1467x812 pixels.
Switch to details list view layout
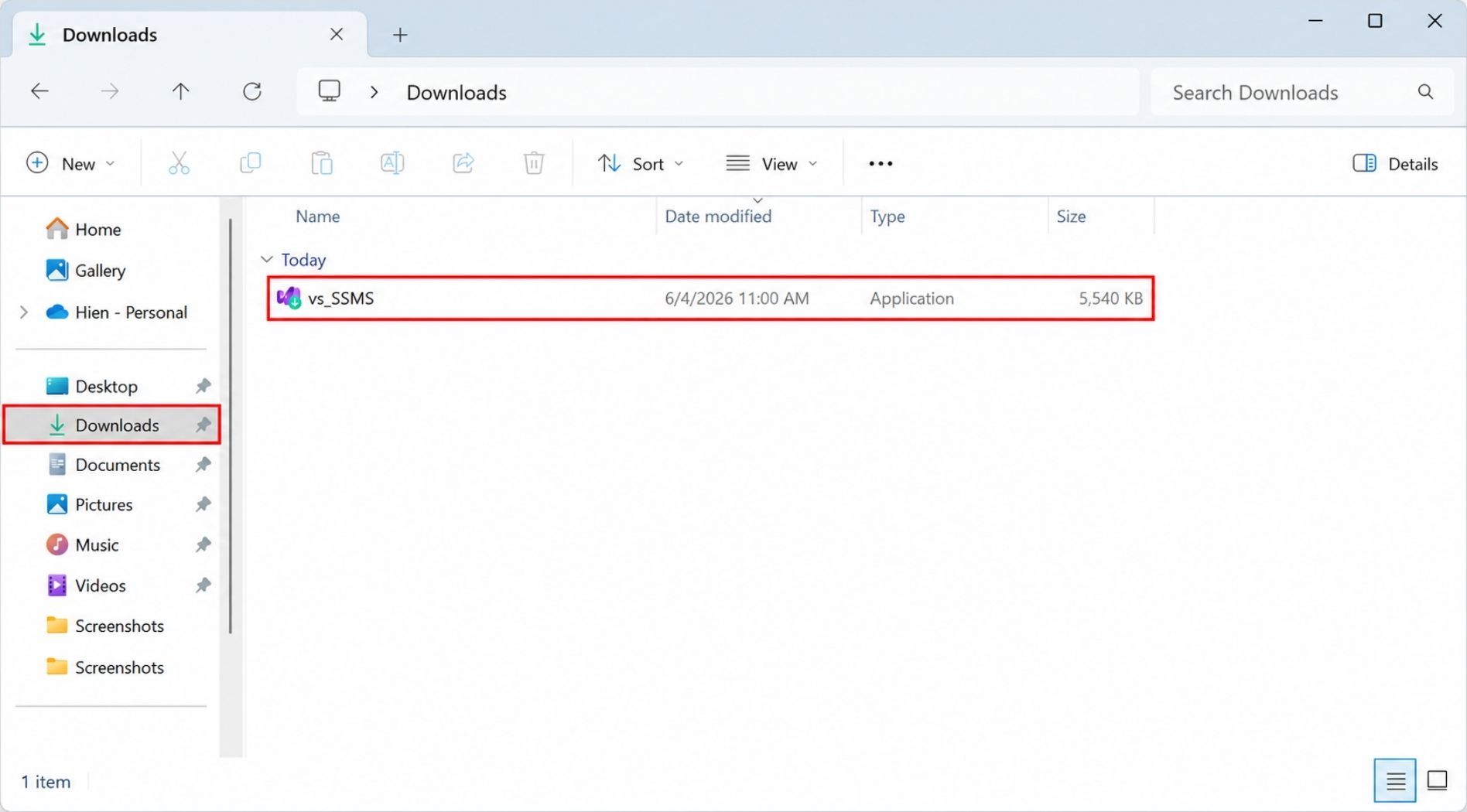tap(1395, 781)
